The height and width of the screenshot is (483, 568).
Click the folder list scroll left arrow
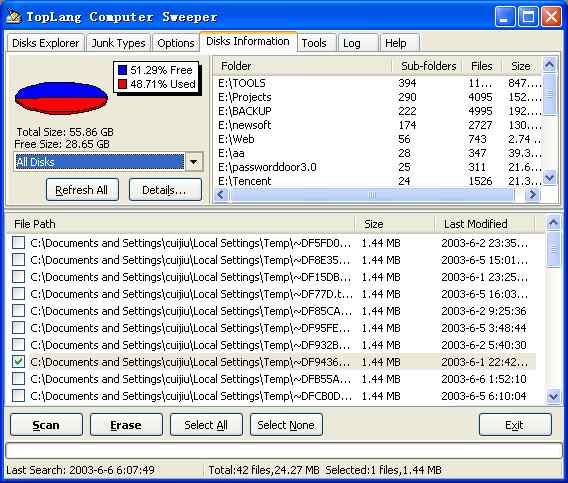221,195
